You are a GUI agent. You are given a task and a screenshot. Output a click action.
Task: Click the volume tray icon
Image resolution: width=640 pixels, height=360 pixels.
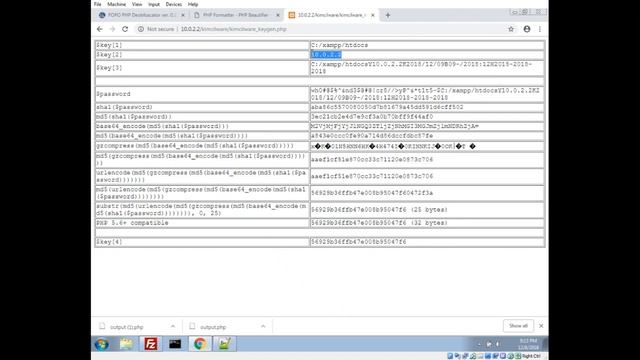[x=497, y=344]
